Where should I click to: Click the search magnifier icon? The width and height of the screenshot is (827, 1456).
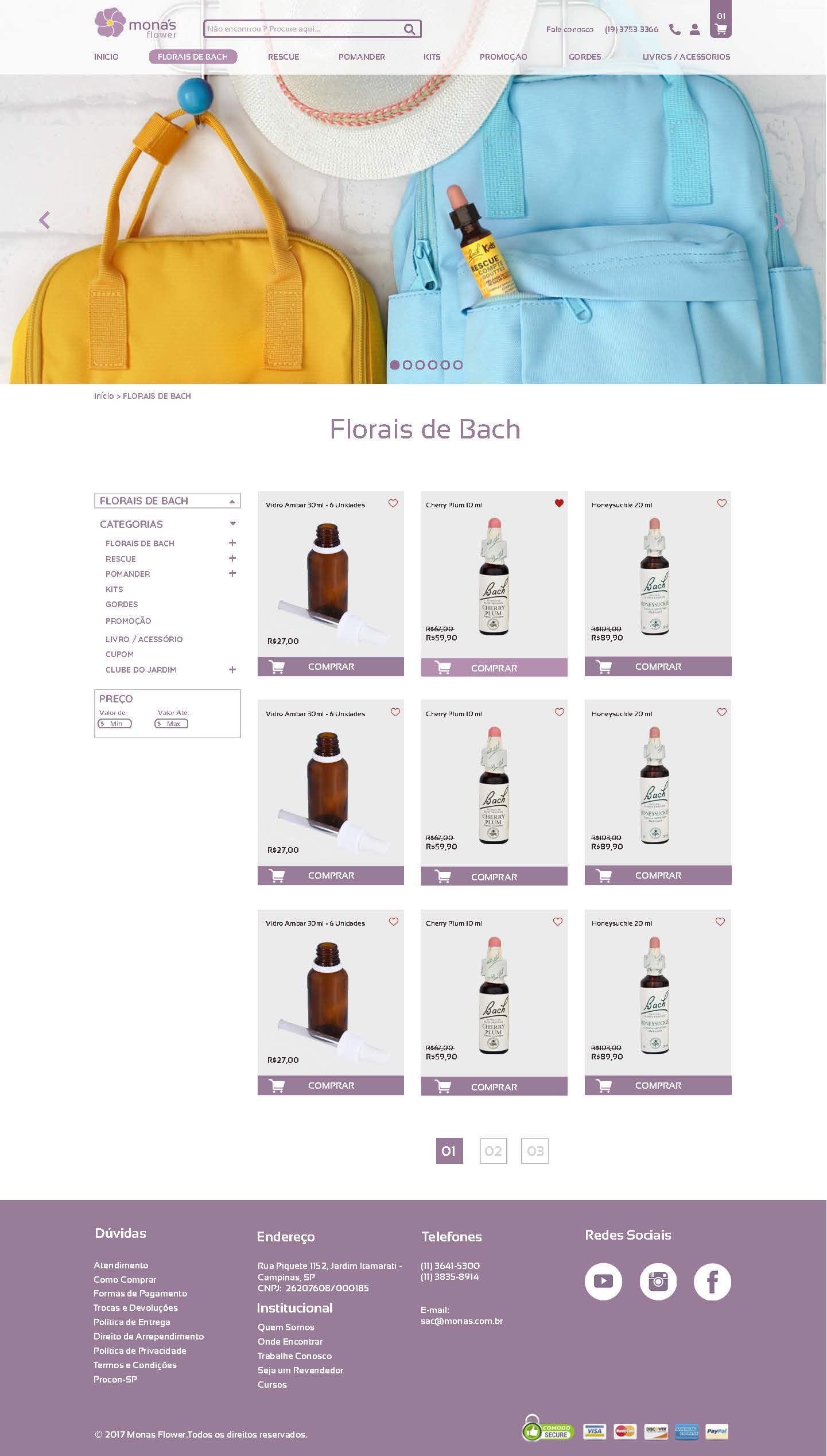click(x=409, y=29)
